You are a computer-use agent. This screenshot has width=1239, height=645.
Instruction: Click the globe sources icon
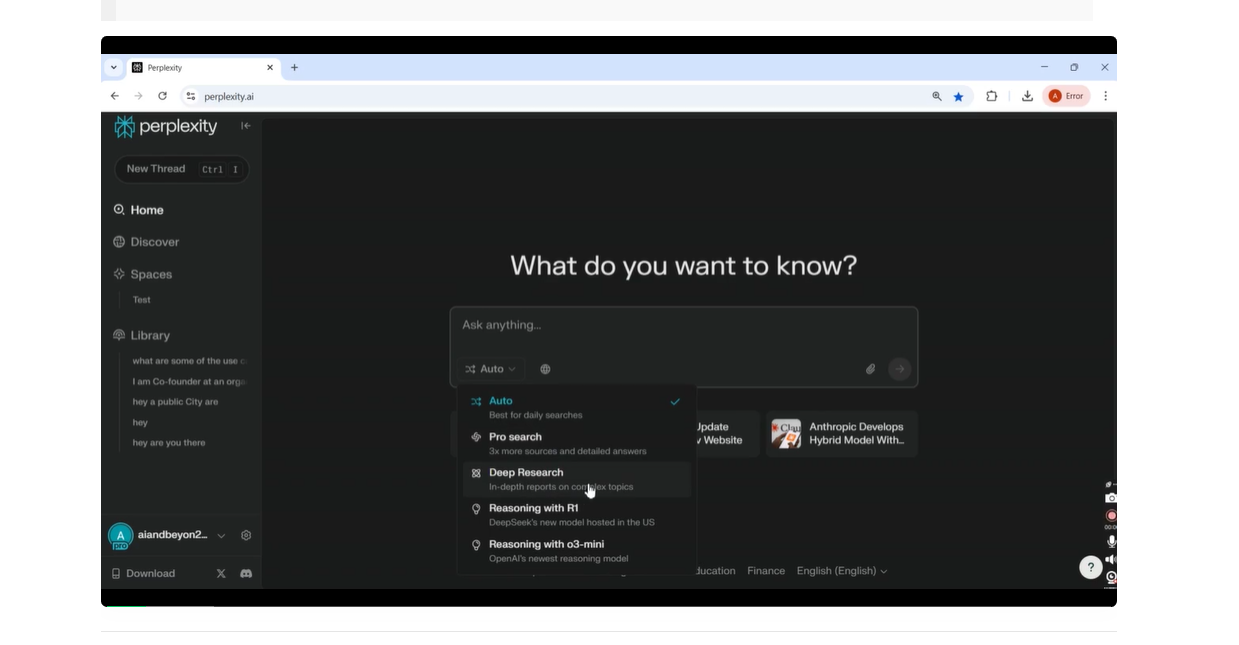point(545,369)
